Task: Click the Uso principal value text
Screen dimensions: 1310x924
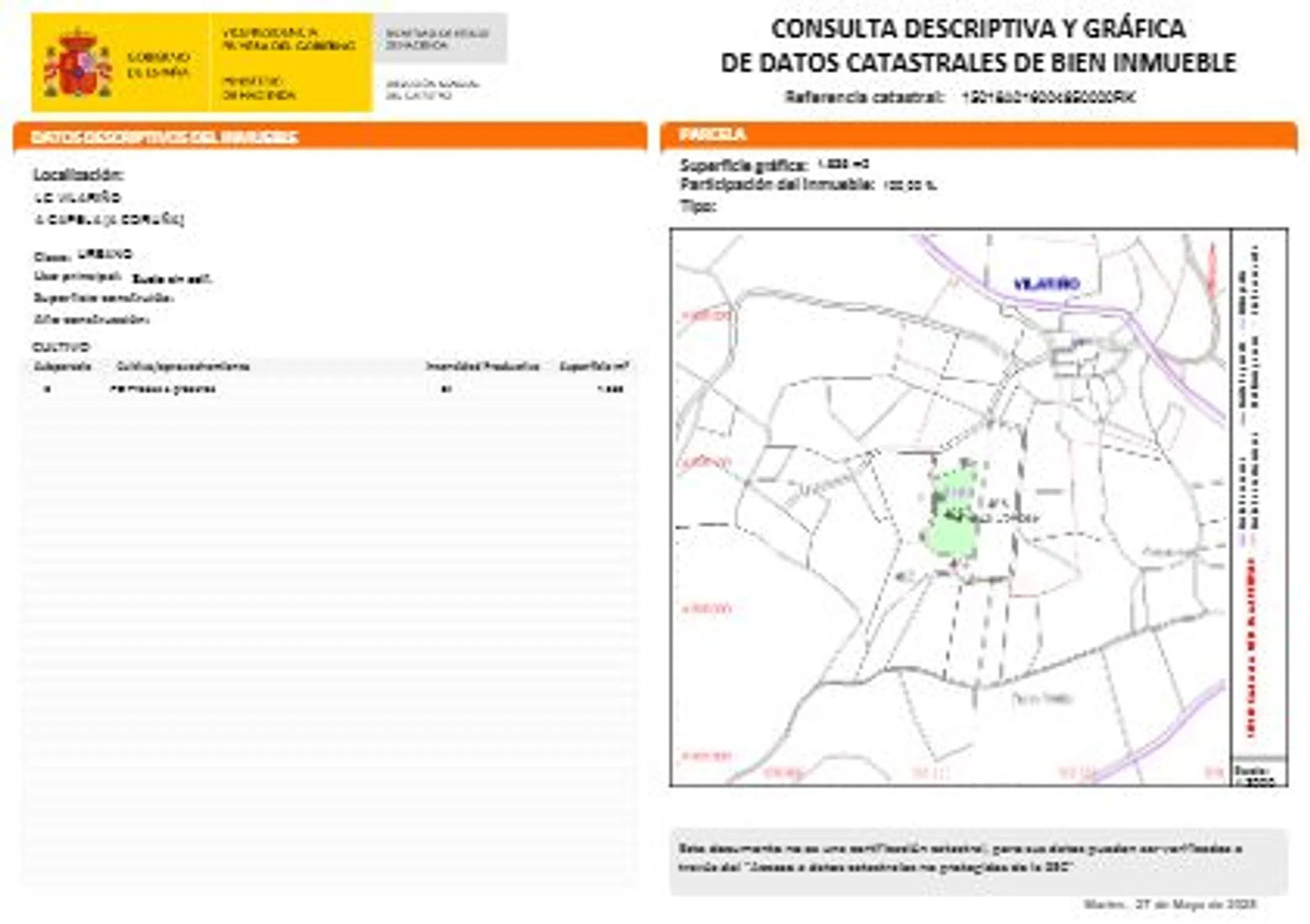Action: (172, 278)
